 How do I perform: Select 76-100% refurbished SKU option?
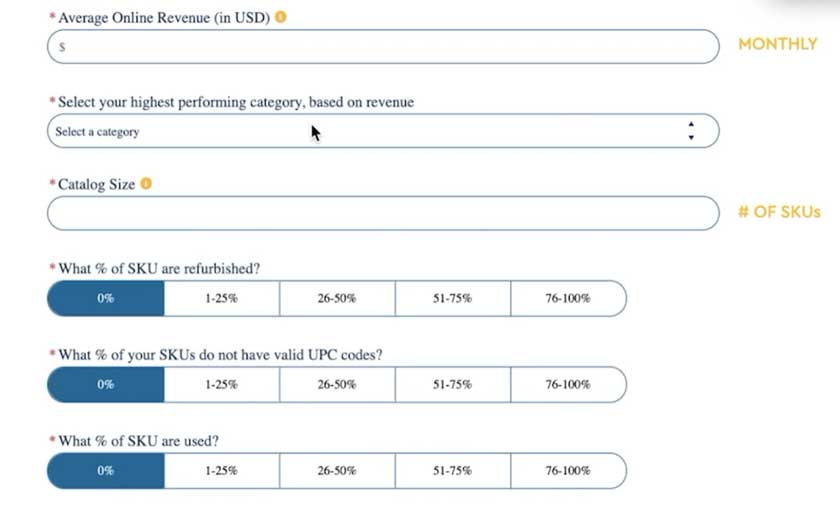568,298
